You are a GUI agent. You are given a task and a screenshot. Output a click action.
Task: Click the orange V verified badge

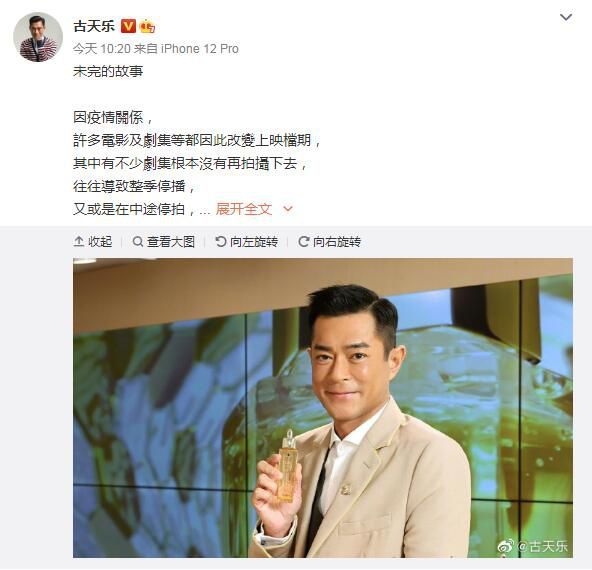[x=128, y=26]
